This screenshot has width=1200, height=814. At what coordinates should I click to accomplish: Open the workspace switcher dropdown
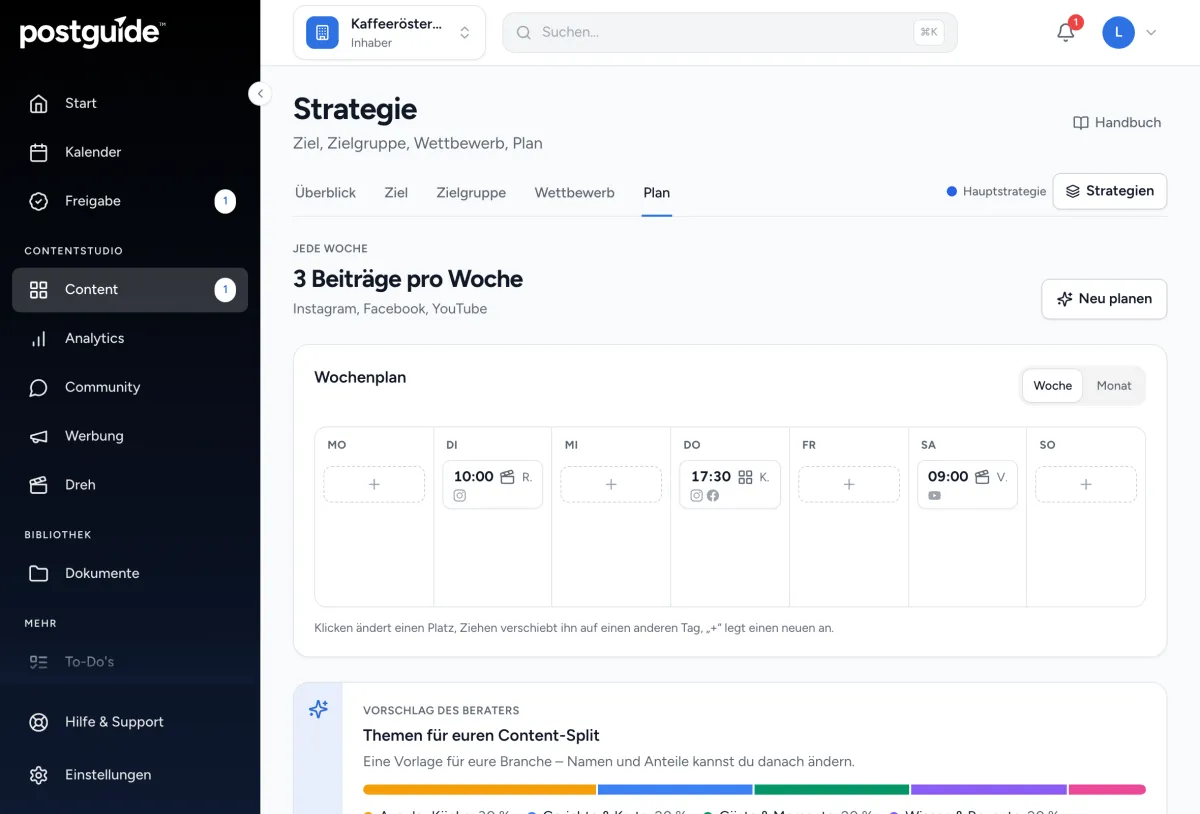click(x=389, y=33)
